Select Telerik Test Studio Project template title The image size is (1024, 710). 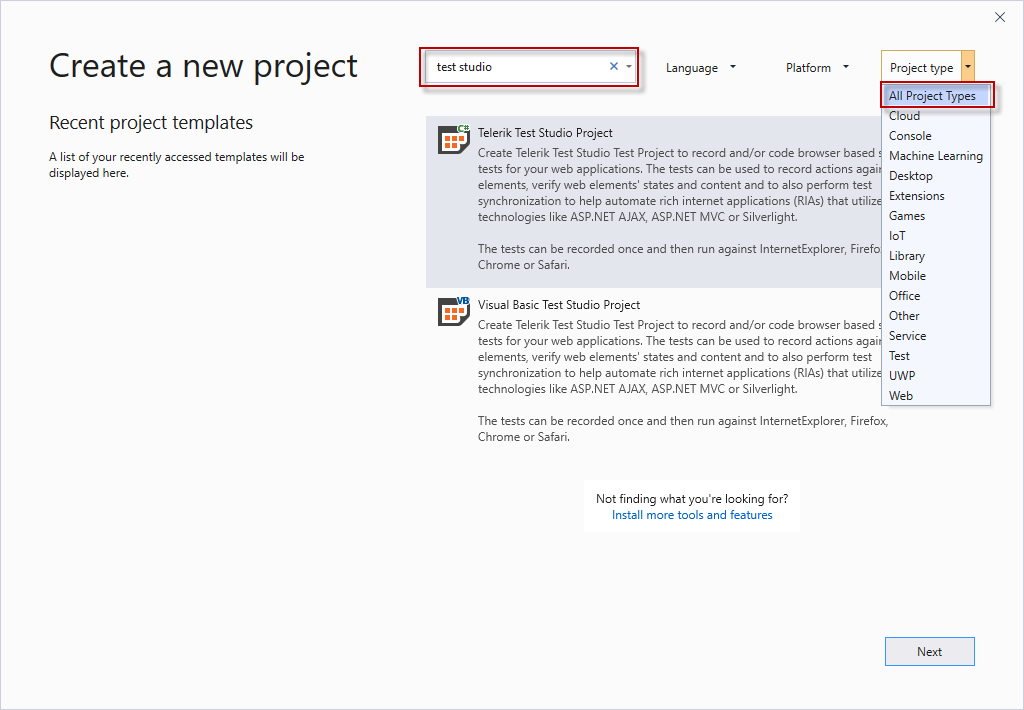[x=545, y=133]
